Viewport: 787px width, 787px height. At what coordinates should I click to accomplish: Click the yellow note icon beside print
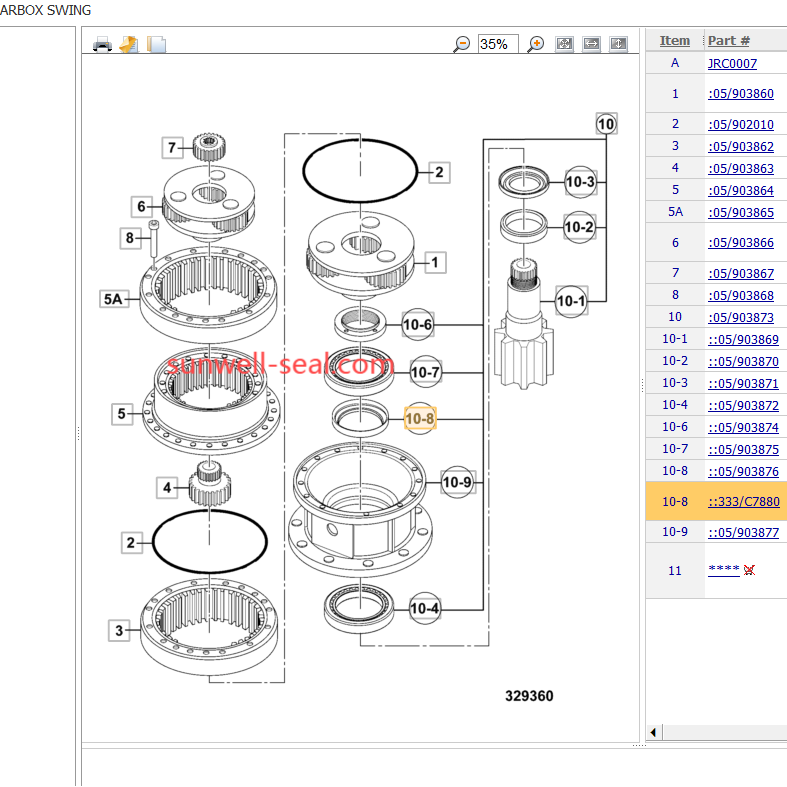click(129, 43)
